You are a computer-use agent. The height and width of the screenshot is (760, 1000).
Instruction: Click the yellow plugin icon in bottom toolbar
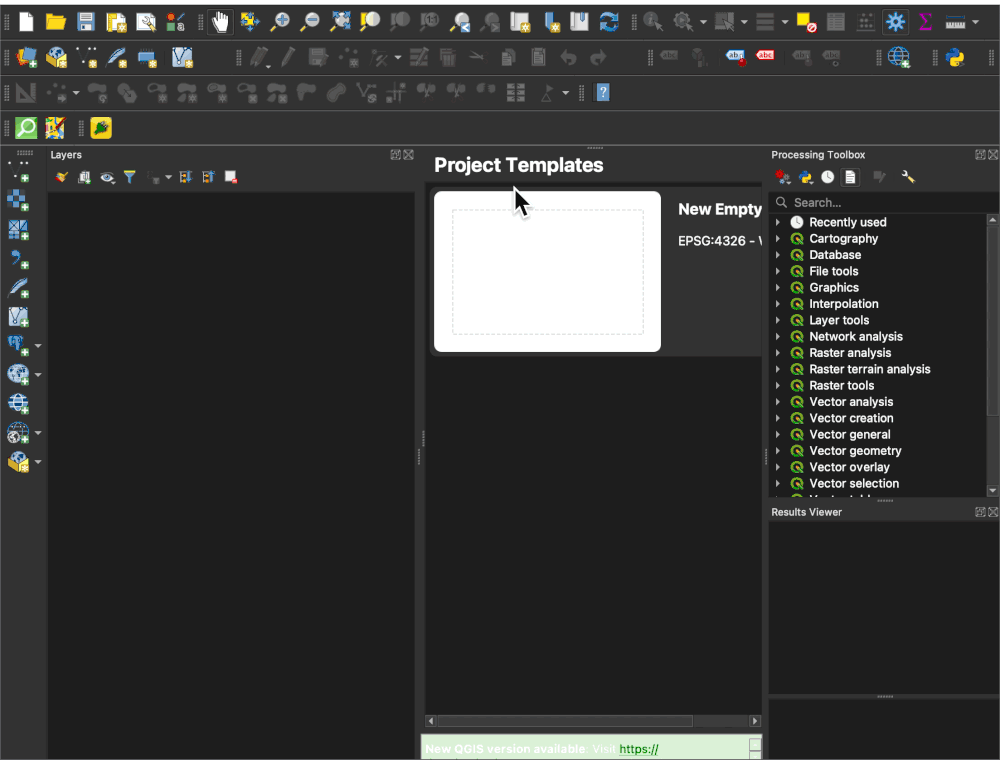(x=101, y=128)
